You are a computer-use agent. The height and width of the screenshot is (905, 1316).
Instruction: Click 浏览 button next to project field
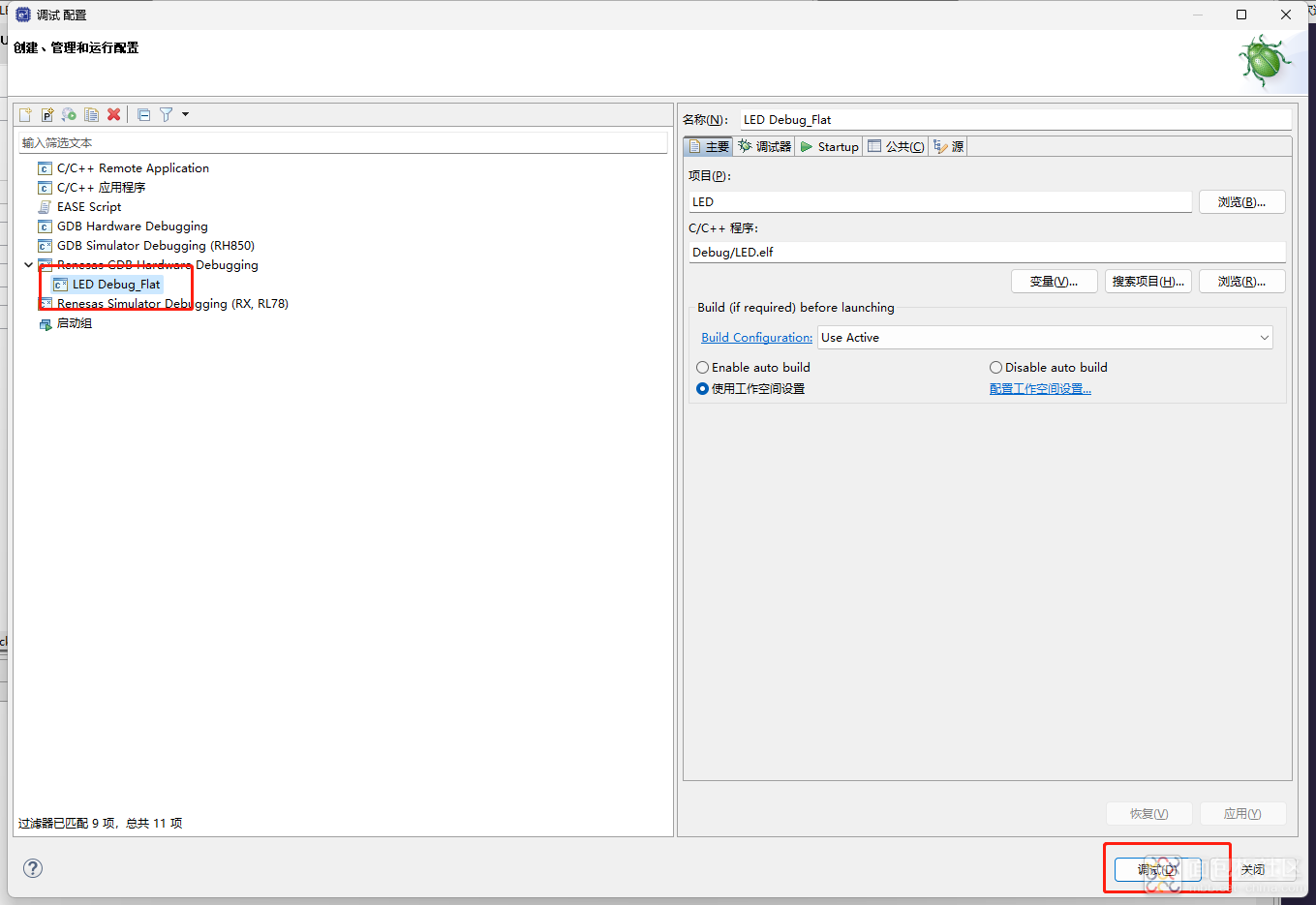[1242, 201]
